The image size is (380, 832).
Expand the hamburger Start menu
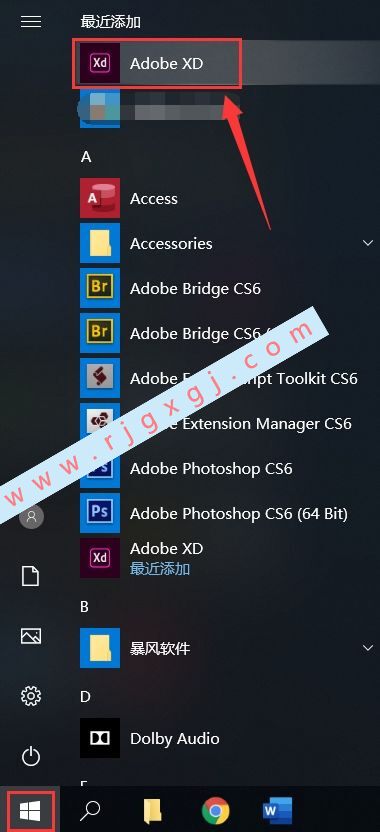click(x=31, y=21)
